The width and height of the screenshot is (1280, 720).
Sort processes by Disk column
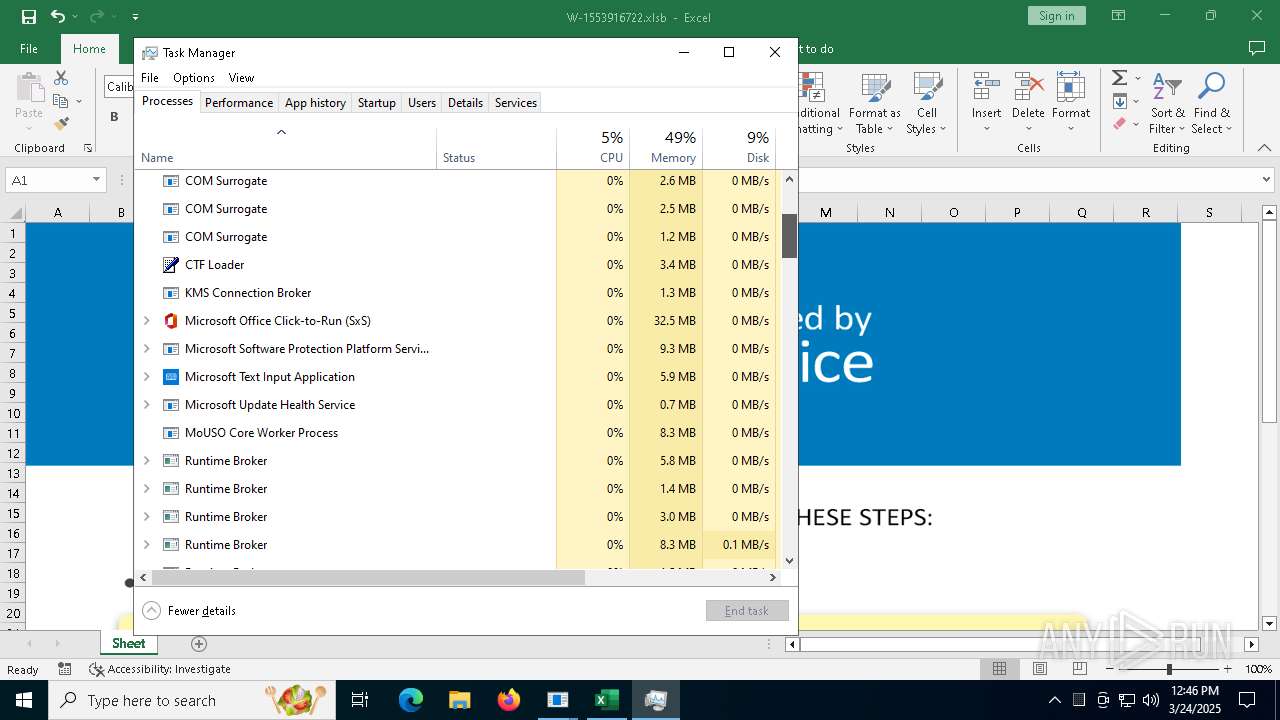[x=739, y=147]
